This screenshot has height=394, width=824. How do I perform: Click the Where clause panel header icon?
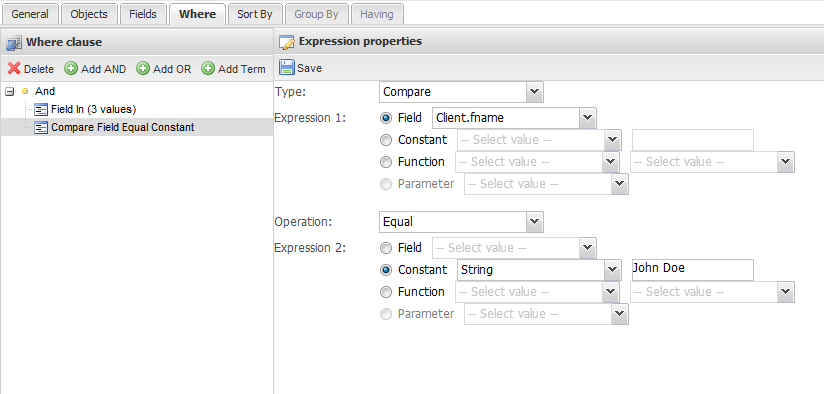pyautogui.click(x=14, y=43)
